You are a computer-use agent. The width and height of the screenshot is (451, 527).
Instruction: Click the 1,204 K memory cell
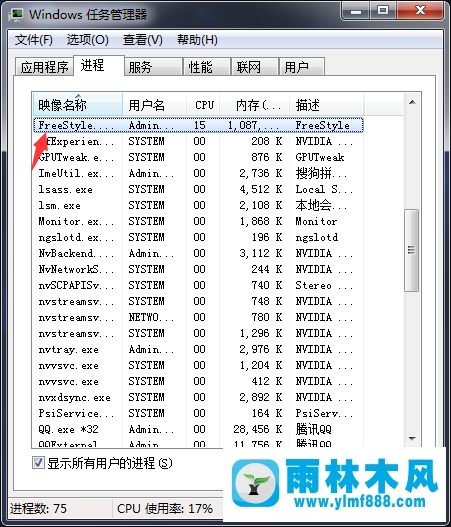261,365
